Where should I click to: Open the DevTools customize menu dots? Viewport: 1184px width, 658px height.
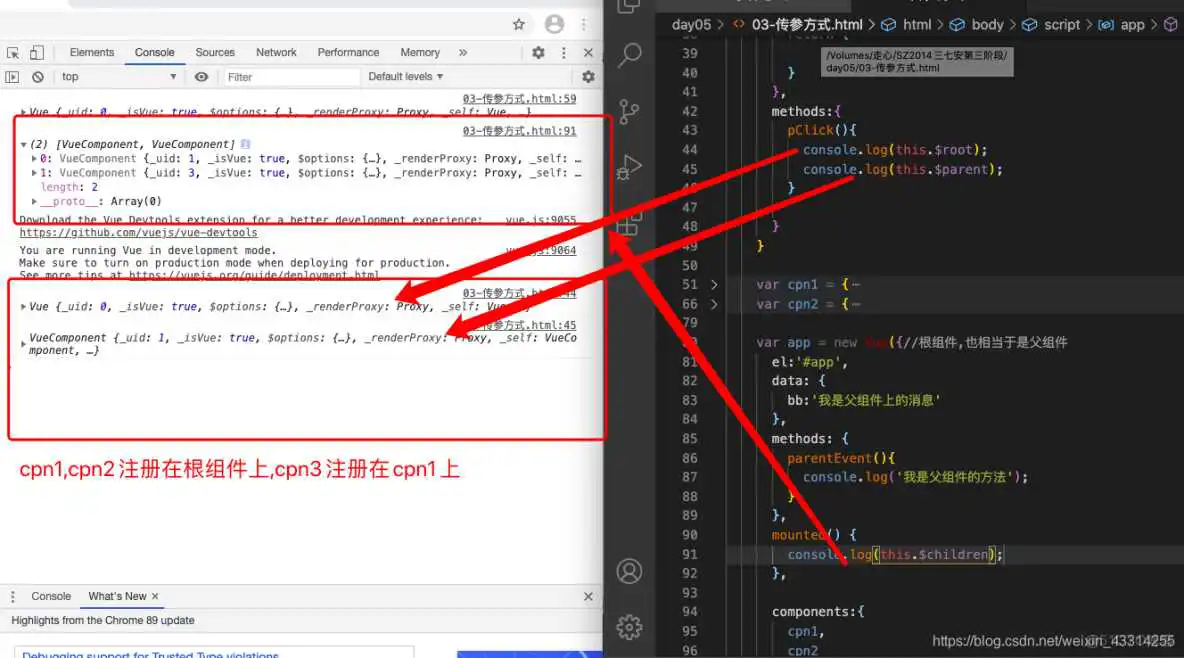tap(563, 53)
